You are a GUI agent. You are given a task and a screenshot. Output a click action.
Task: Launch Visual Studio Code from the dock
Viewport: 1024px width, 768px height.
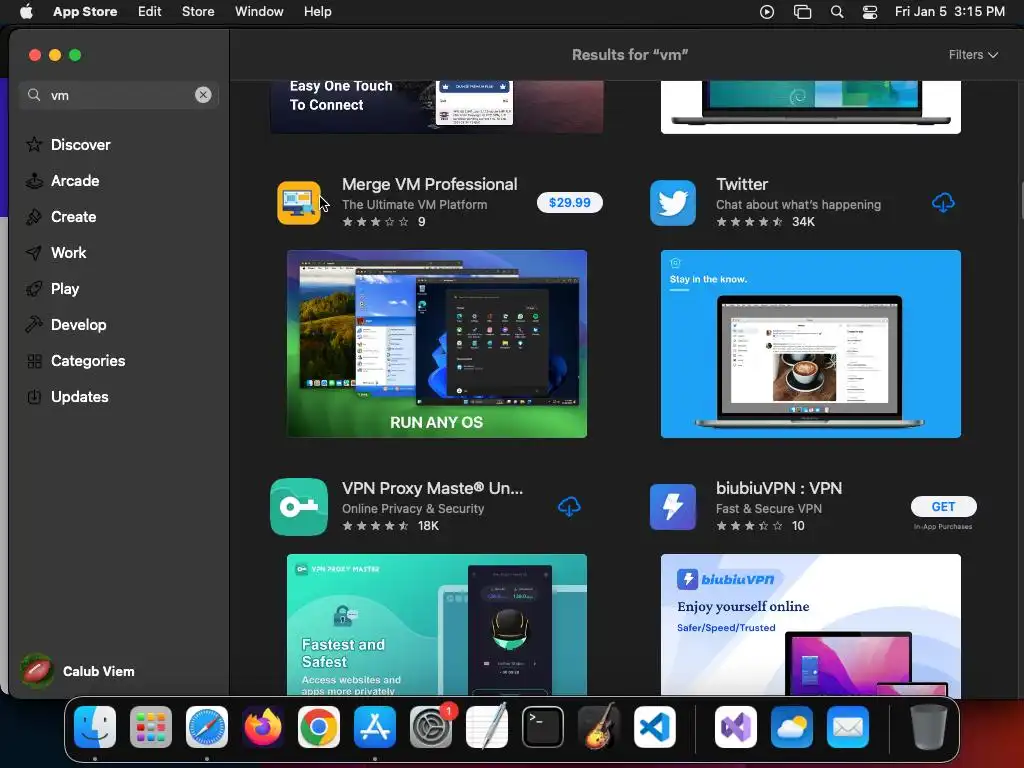654,727
